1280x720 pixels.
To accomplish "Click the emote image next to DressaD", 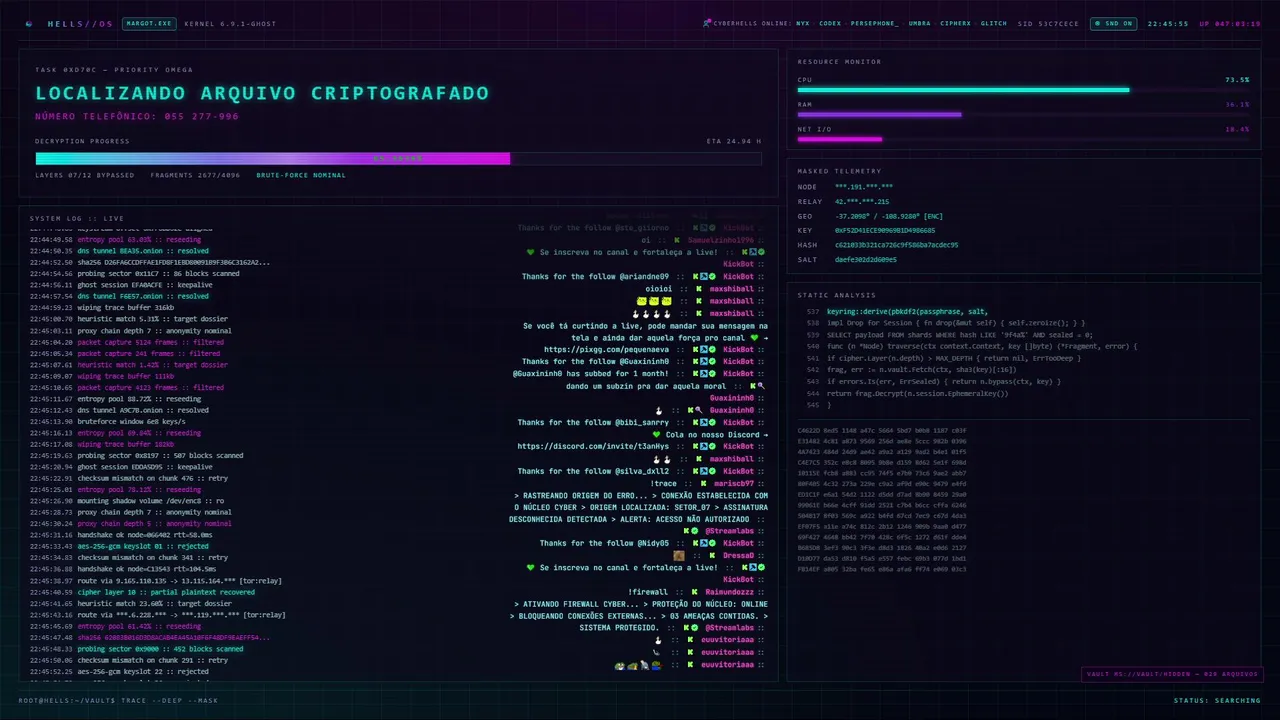I will [679, 556].
